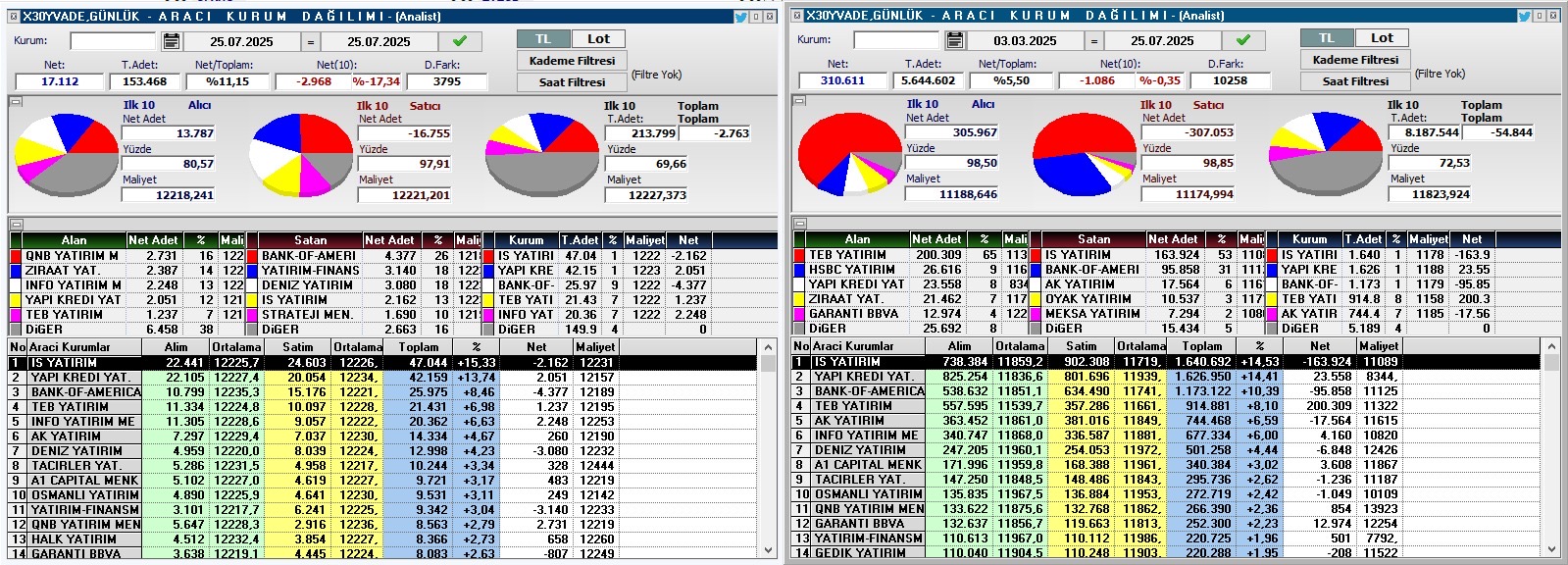Select the TACIRLER YAT. row in the right list

pyautogui.click(x=1167, y=479)
